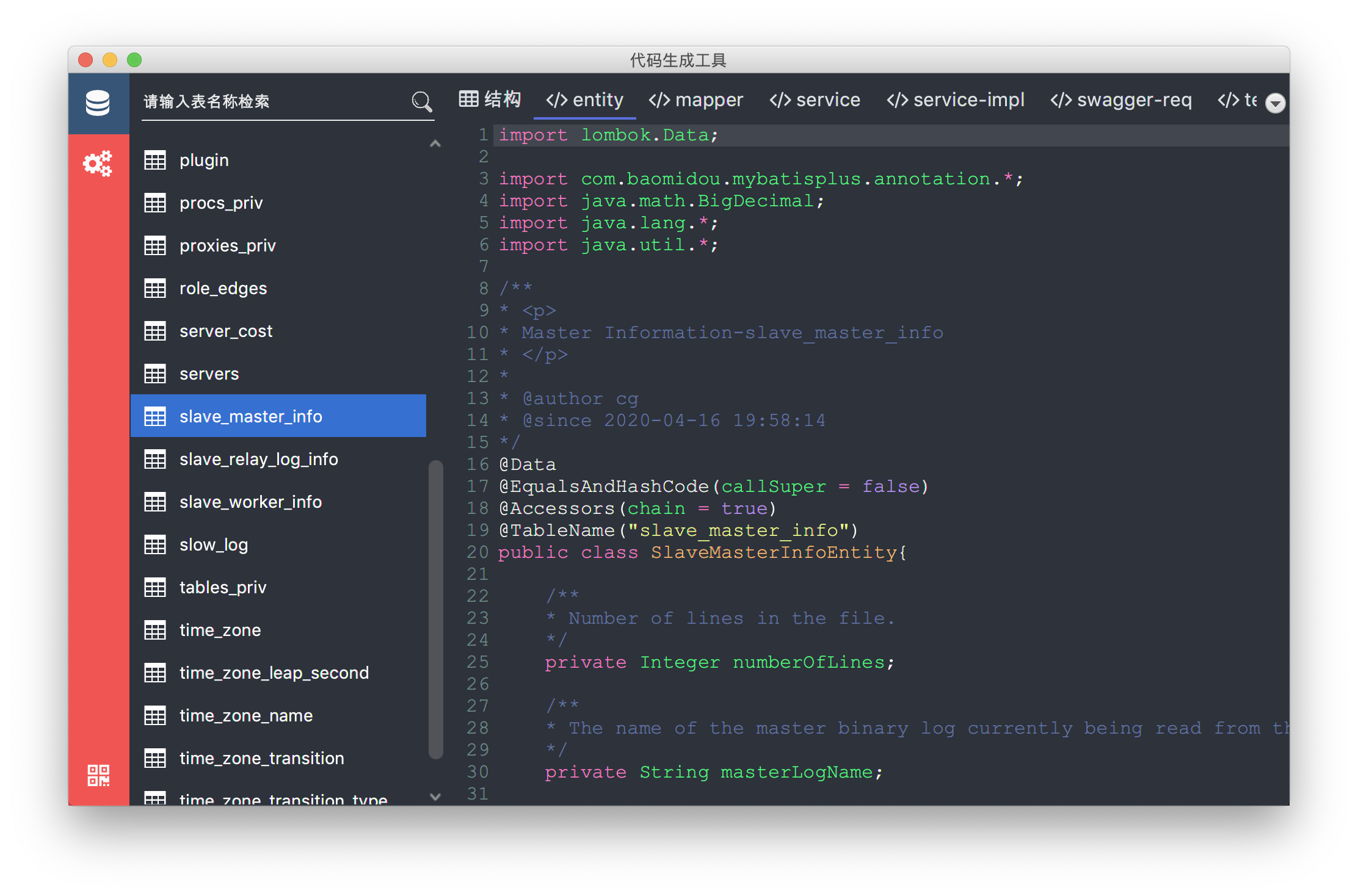Switch to the mapper tab

[x=695, y=100]
